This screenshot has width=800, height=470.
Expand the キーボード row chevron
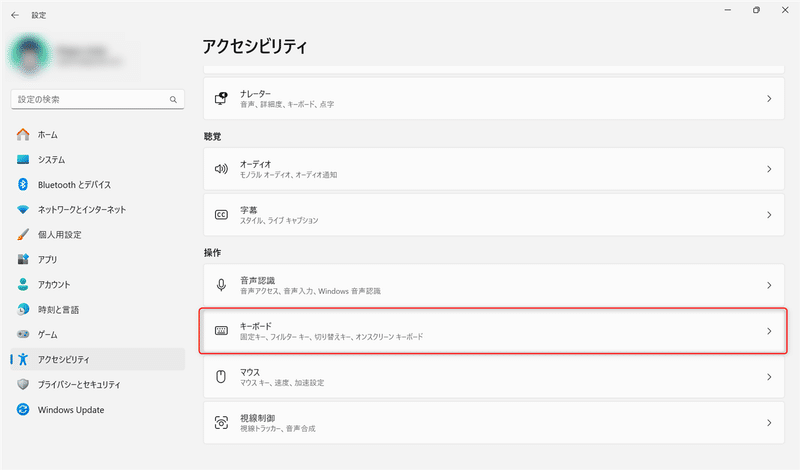769,331
